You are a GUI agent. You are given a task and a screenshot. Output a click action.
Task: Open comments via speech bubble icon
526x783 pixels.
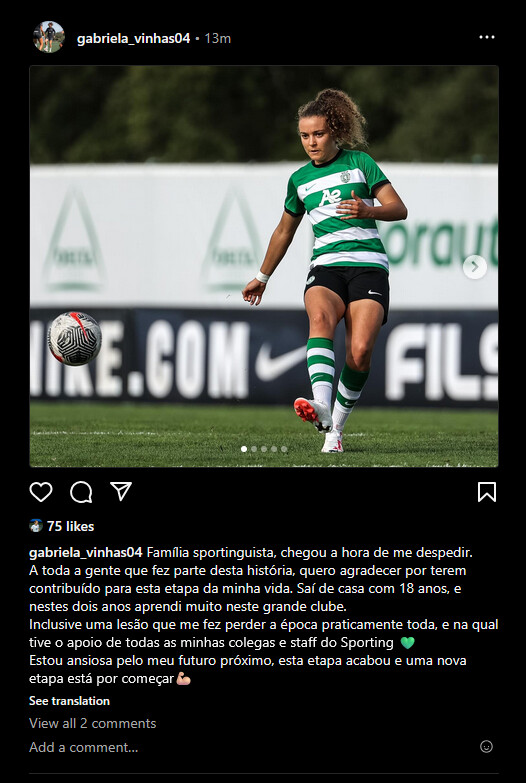coord(81,492)
